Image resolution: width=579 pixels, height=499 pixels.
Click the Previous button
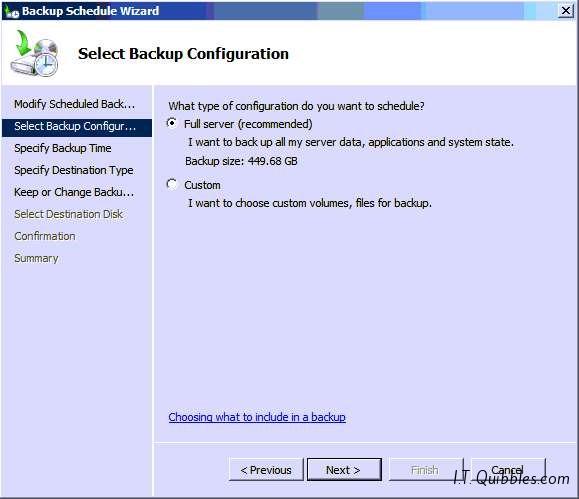click(266, 470)
